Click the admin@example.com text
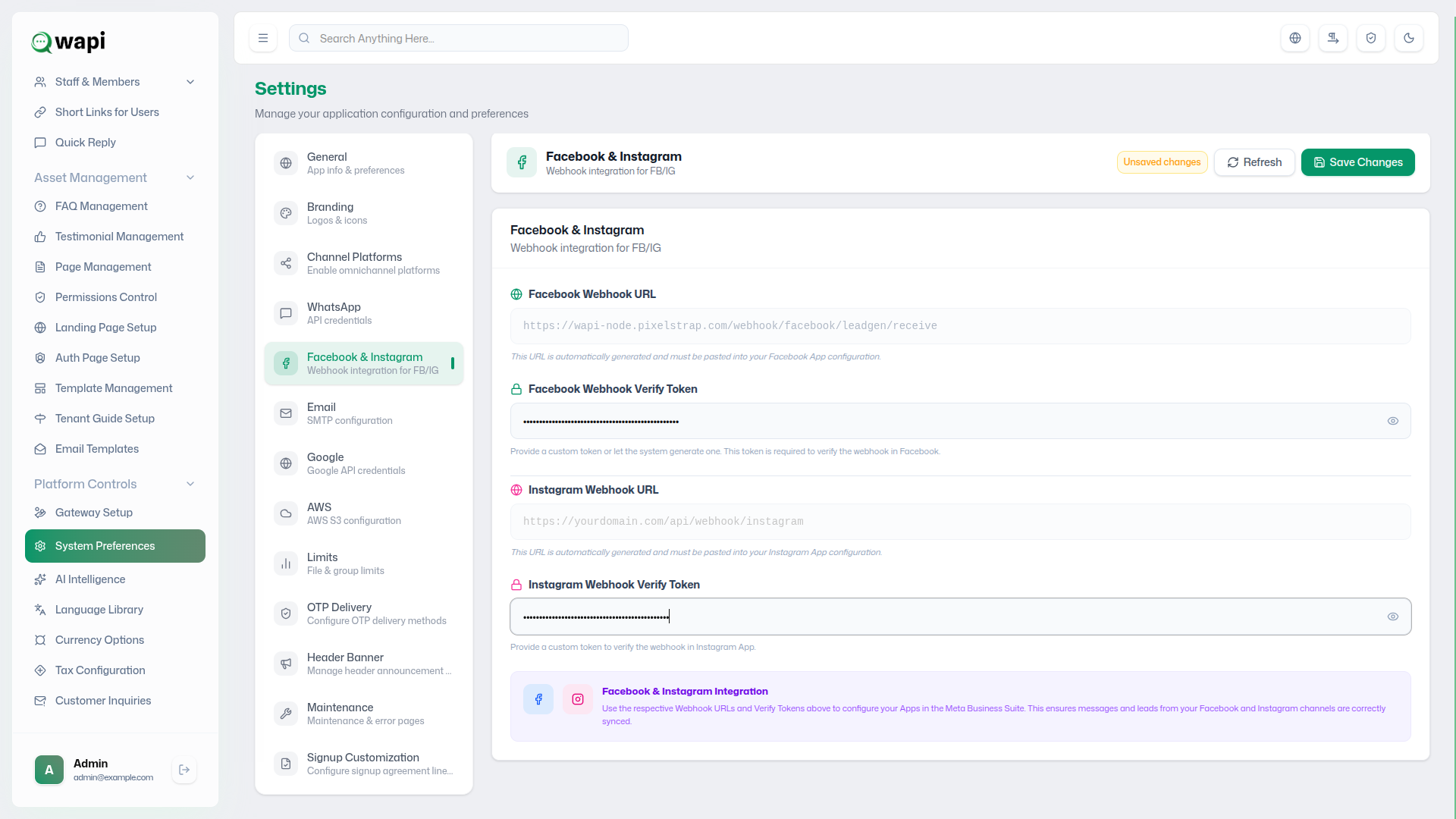The image size is (1456, 819). point(113,777)
